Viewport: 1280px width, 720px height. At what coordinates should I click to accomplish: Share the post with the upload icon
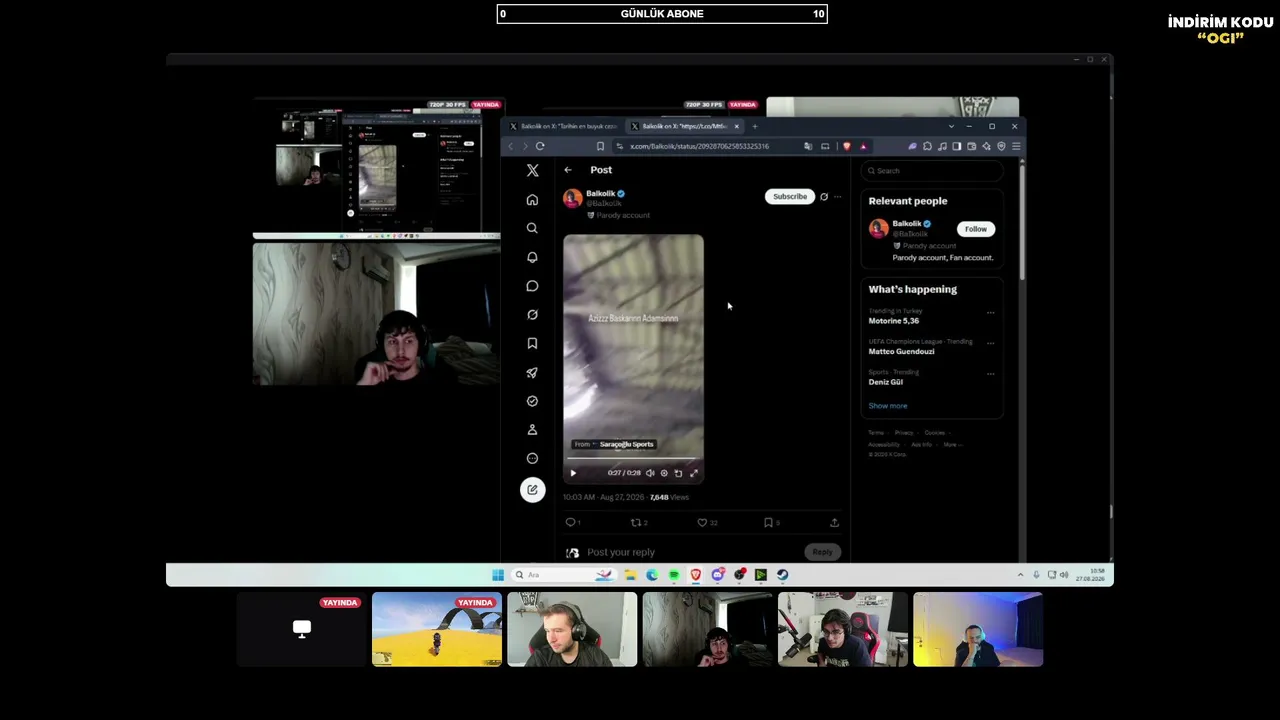tap(834, 522)
